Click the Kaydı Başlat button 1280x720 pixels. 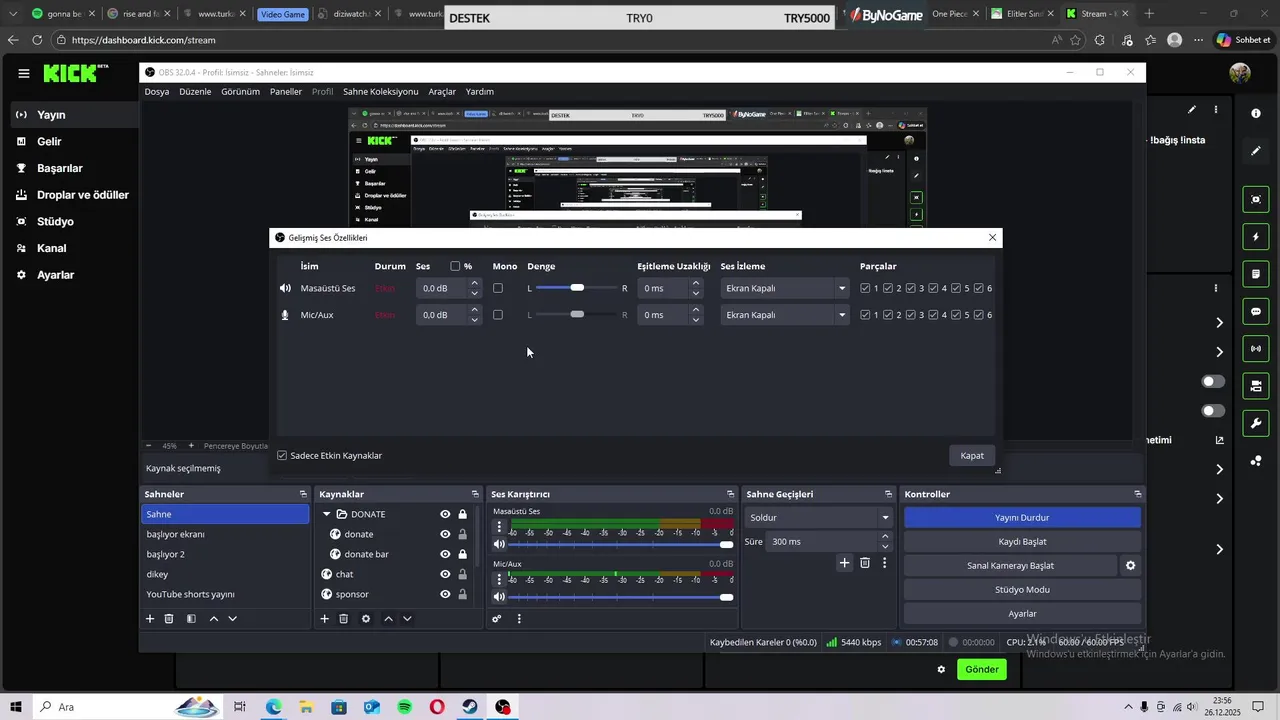[1022, 542]
